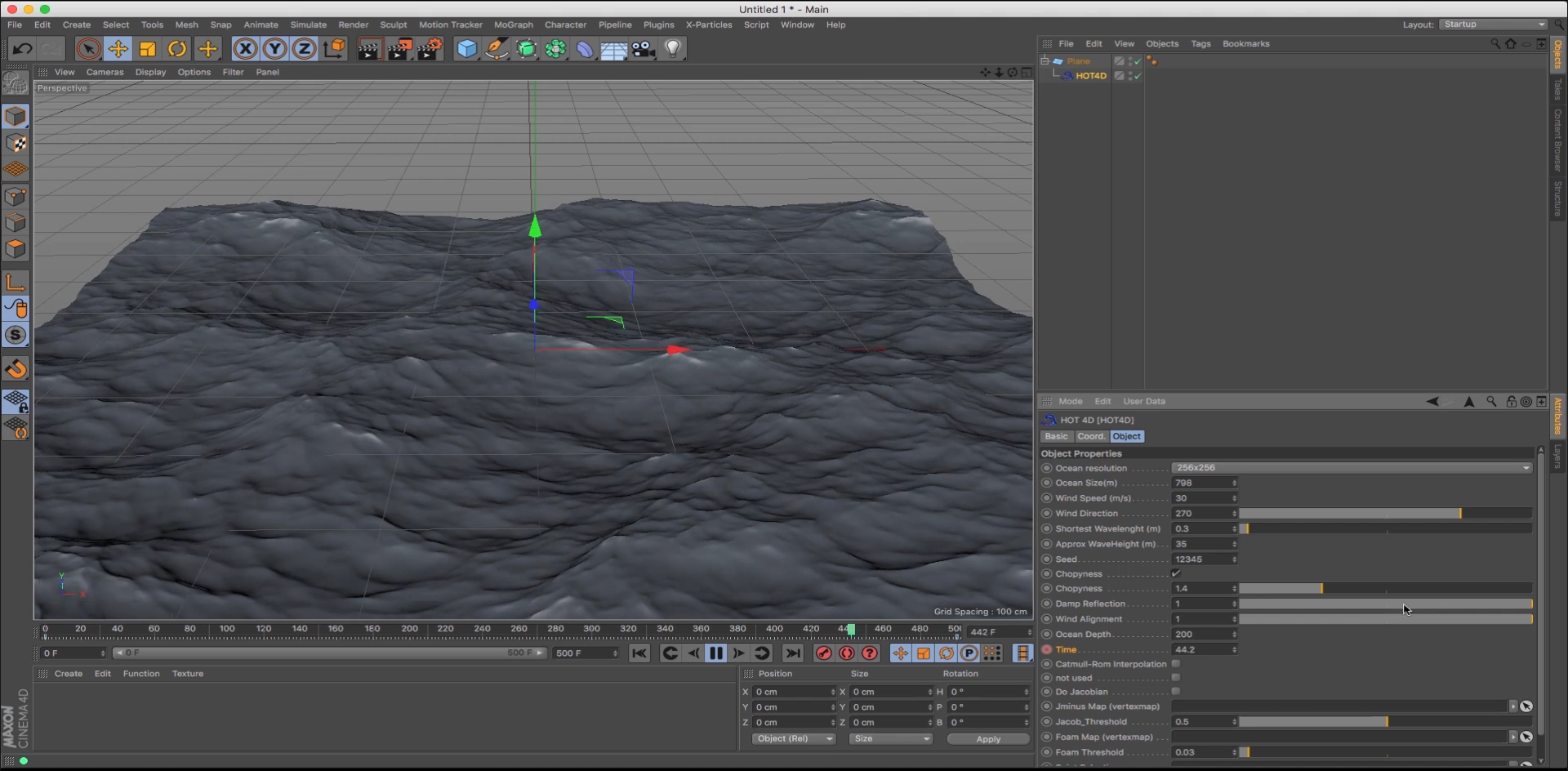This screenshot has width=1568, height=771.
Task: Select HOT4D in object tree
Action: pyautogui.click(x=1090, y=76)
